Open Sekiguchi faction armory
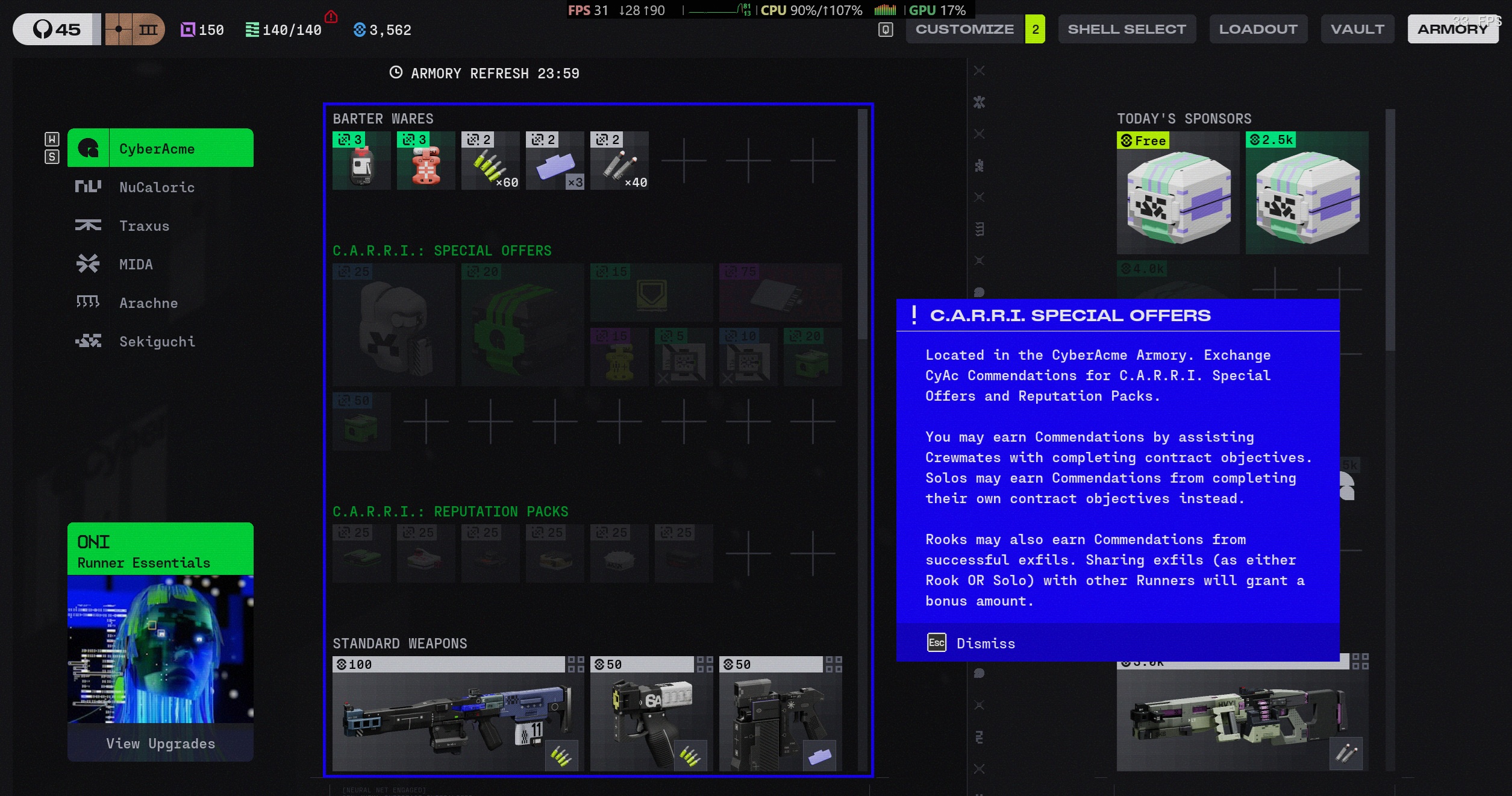 (157, 342)
